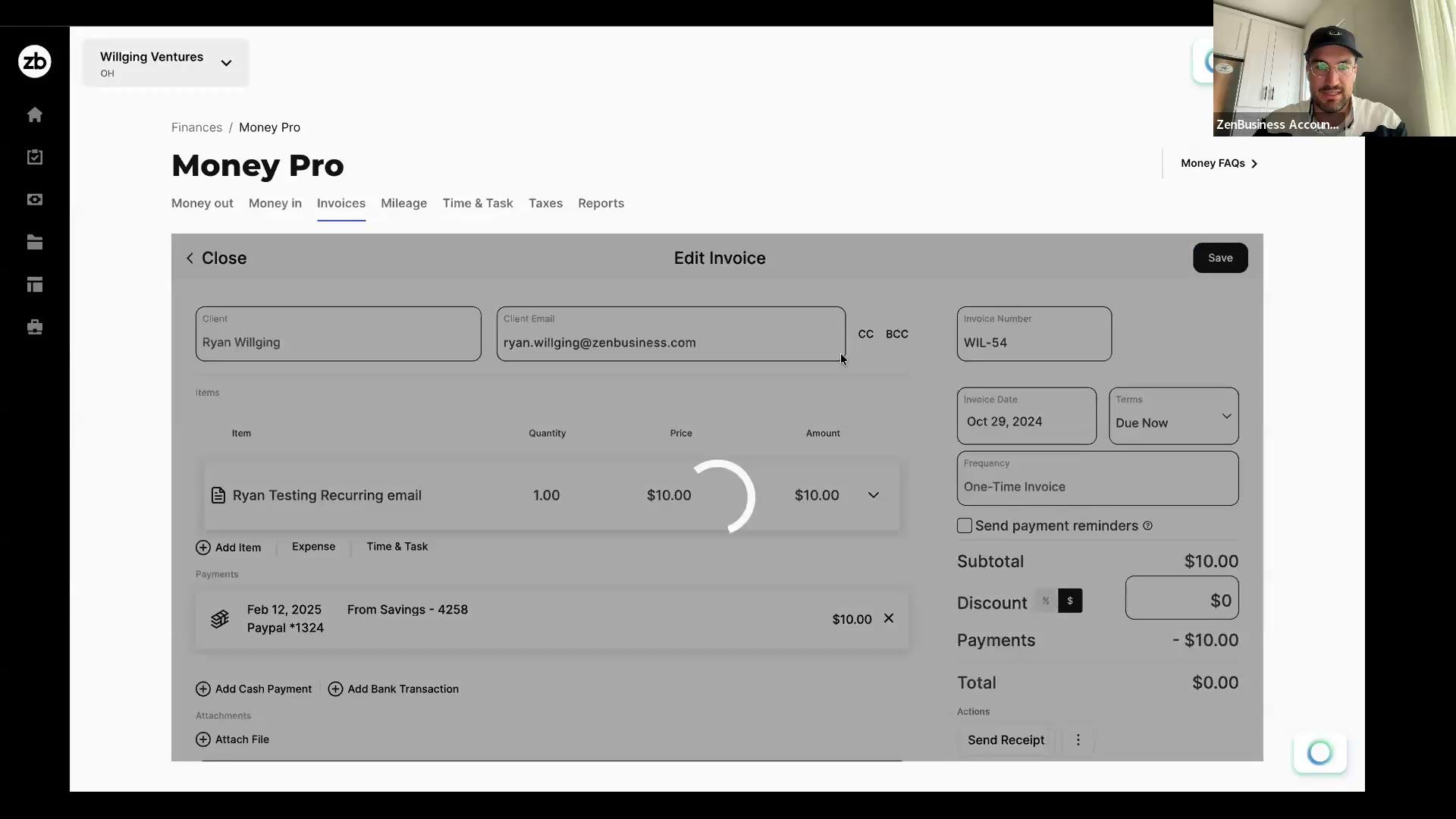This screenshot has height=819, width=1456.
Task: Click the CC option
Action: point(866,334)
